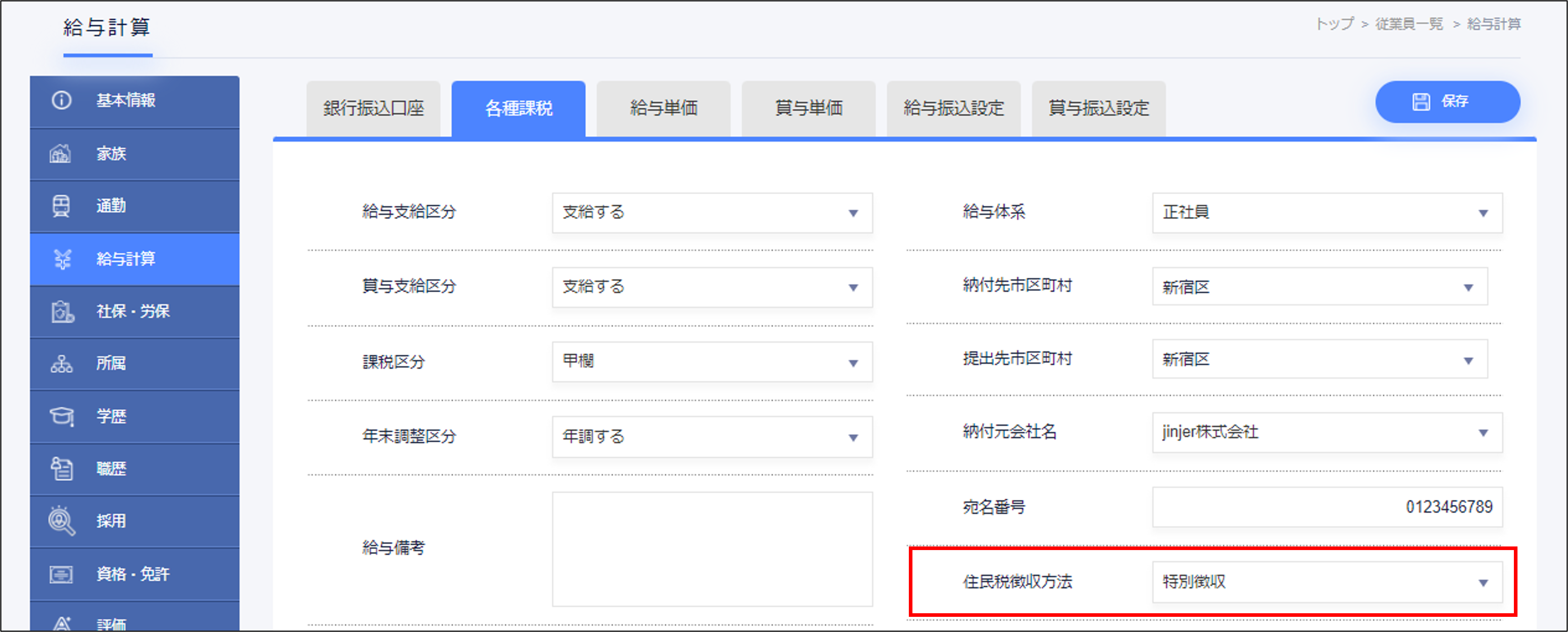
Task: Click the 通勤 train icon in sidebar
Action: 61,206
